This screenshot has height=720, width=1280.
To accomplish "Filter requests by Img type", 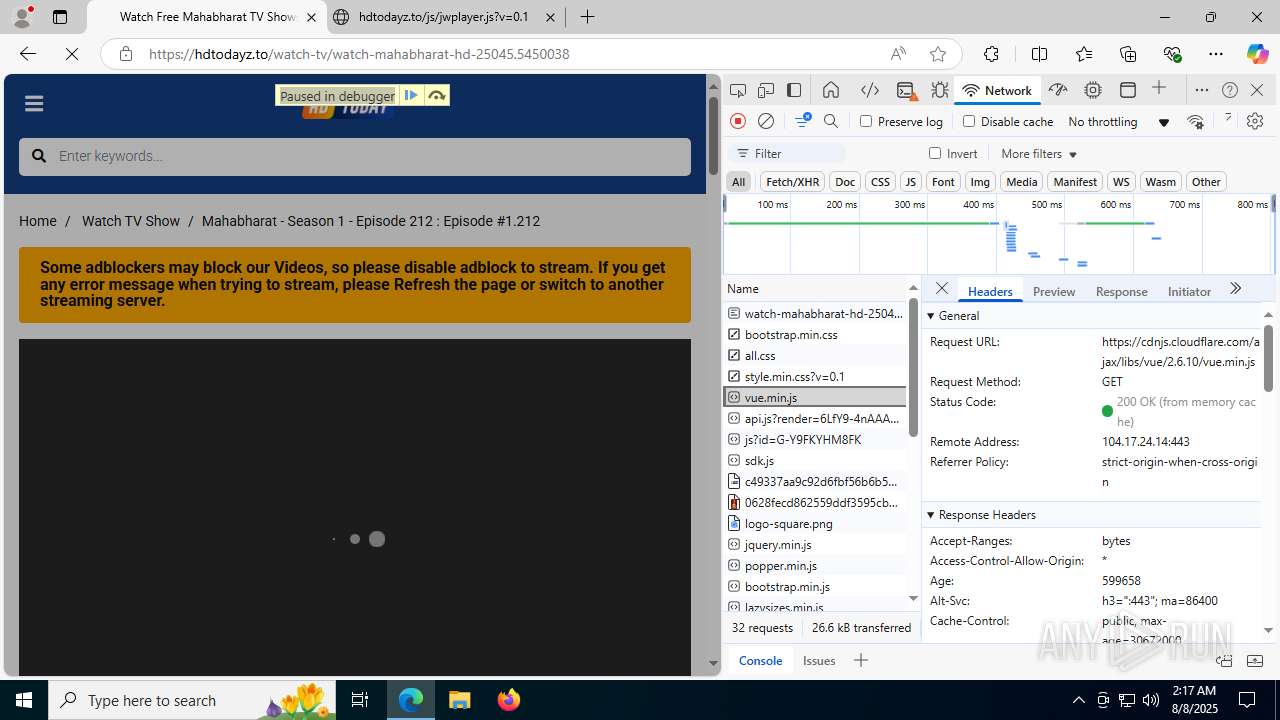I will coord(980,181).
